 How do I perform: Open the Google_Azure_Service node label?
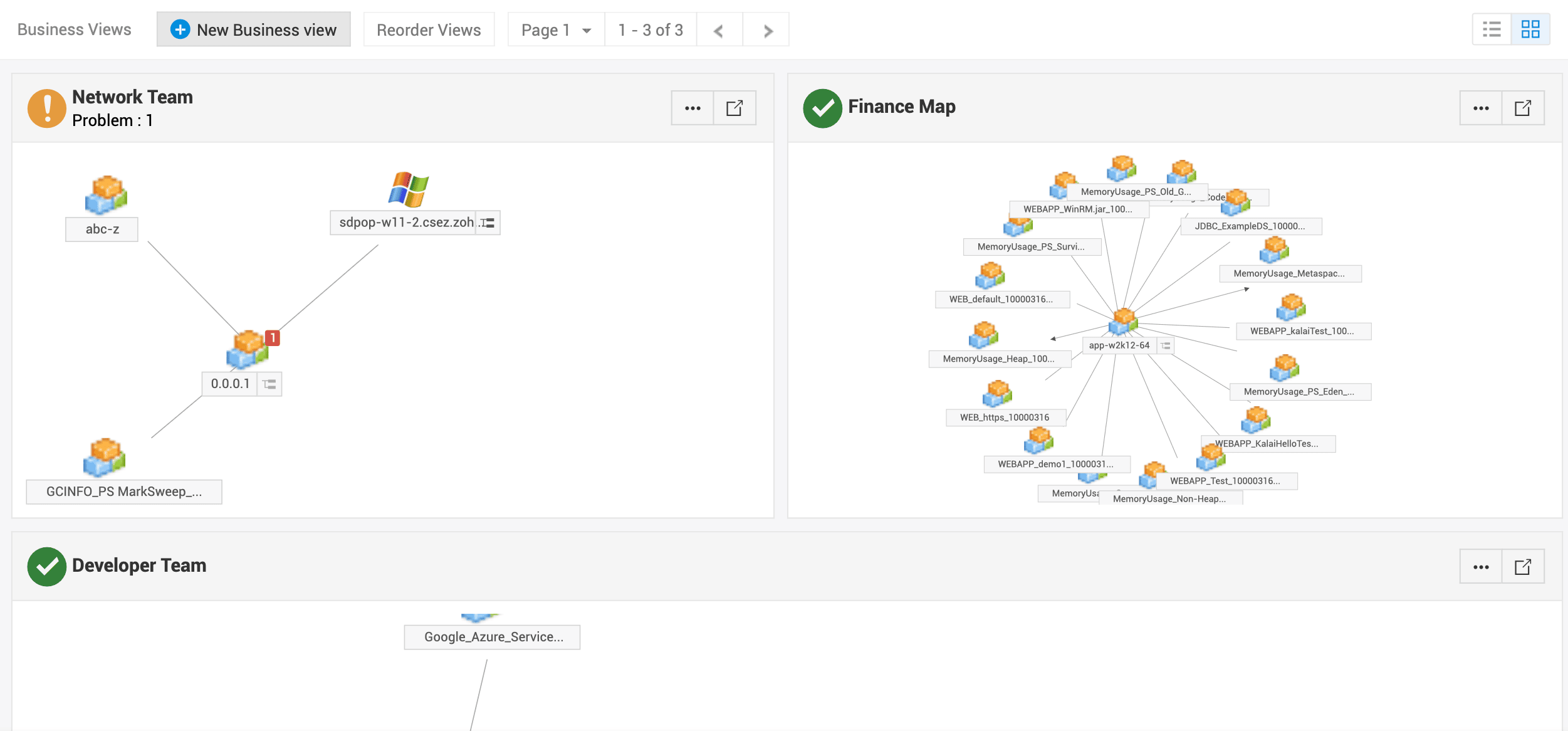click(493, 637)
